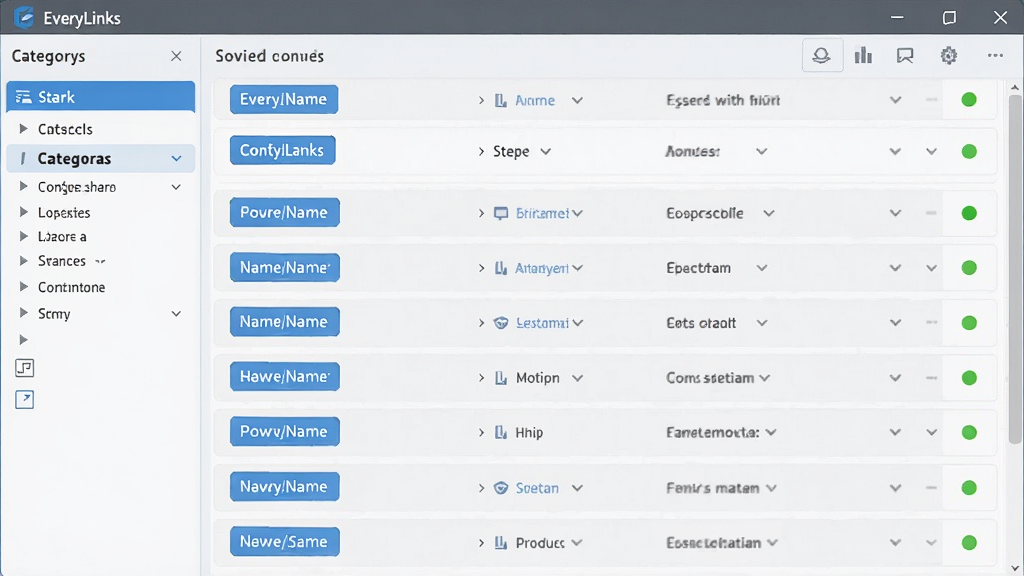Click the arrow box icon below music note
The height and width of the screenshot is (576, 1024).
click(25, 399)
